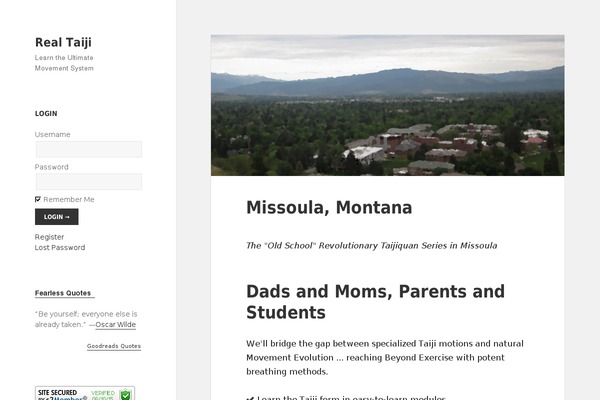Click the Remember Me label text
Screen dimensions: 600x400
tap(68, 199)
